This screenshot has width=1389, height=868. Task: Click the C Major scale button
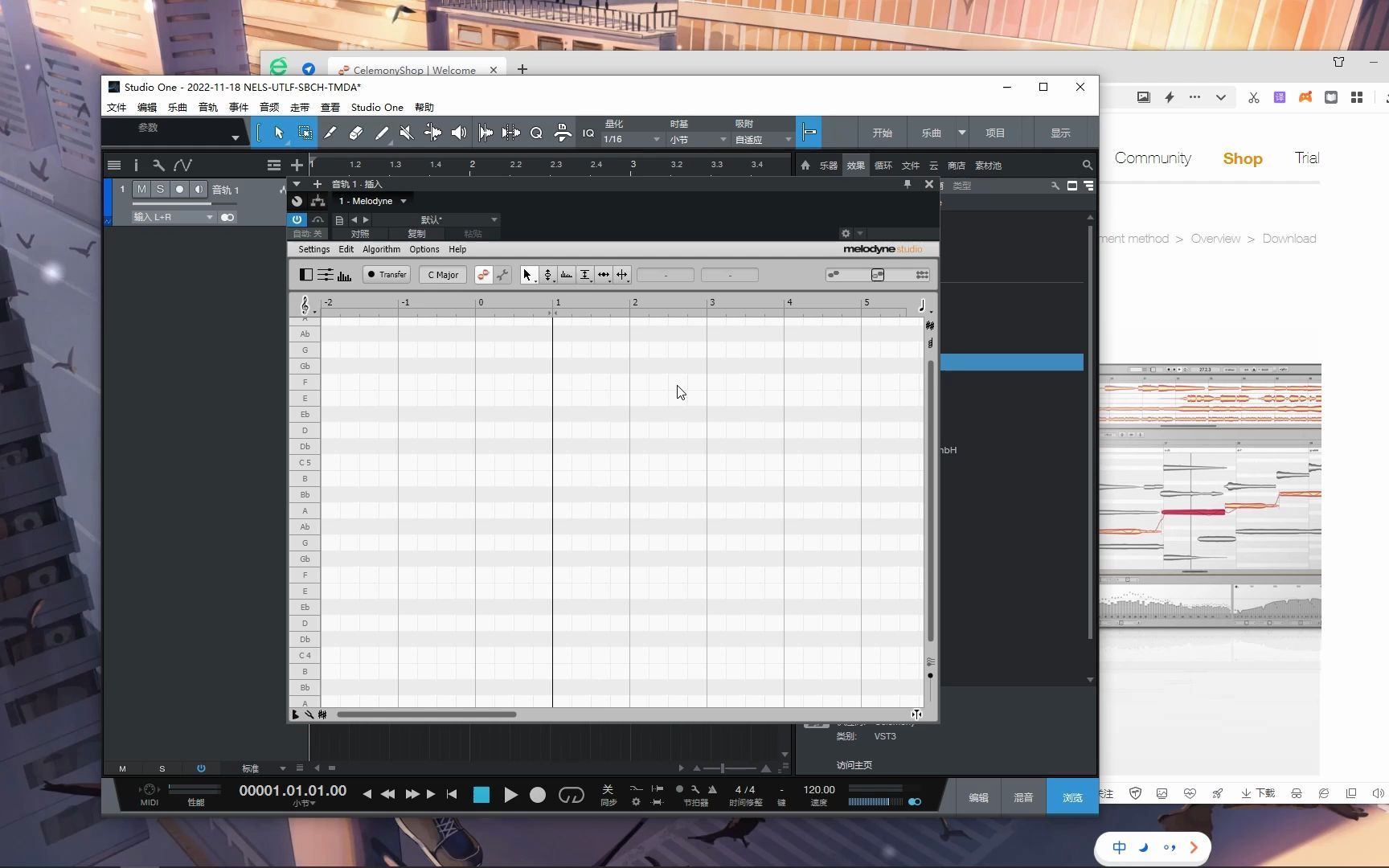(x=443, y=275)
